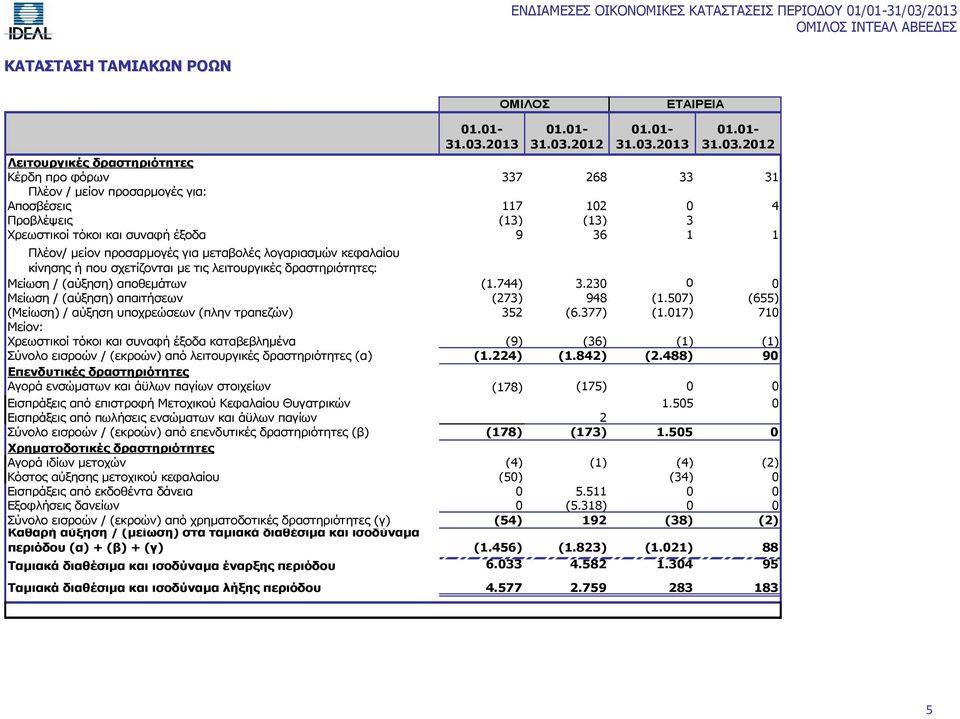Click row label Κόστος αύξησης μετοχικού κεφαλαίου
This screenshot has height=719, width=960.
click(113, 477)
